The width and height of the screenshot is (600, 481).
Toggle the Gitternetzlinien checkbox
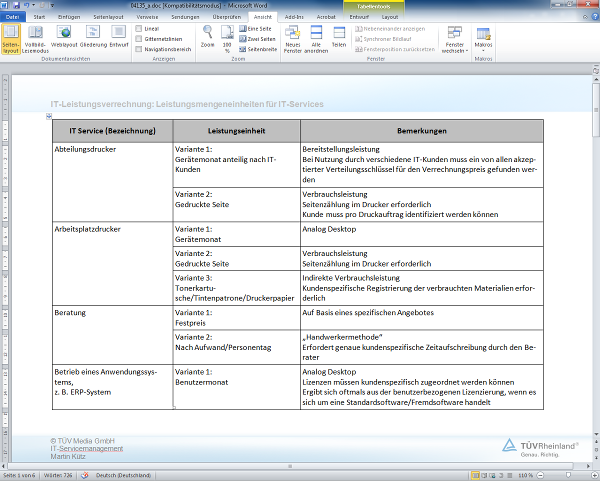pyautogui.click(x=139, y=39)
